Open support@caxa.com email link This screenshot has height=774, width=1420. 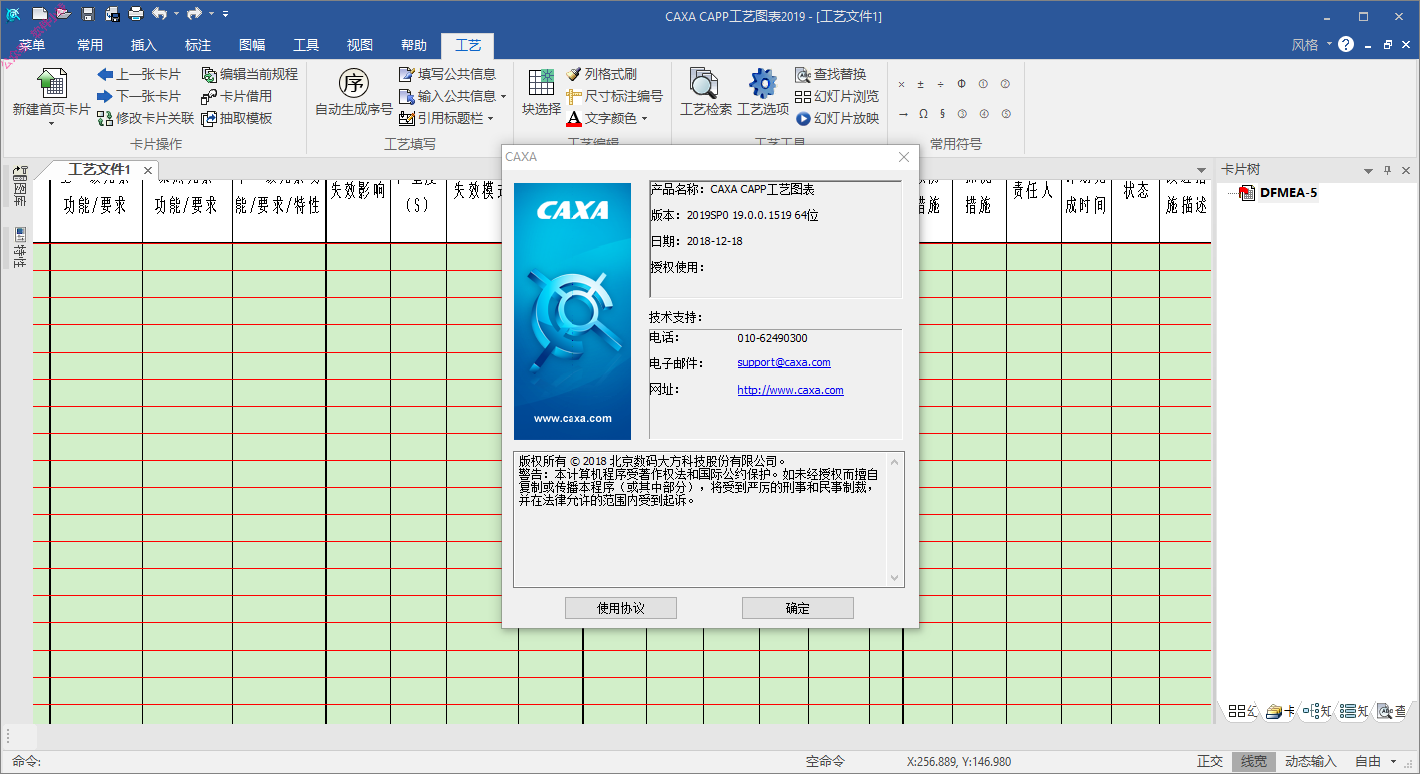[x=784, y=362]
